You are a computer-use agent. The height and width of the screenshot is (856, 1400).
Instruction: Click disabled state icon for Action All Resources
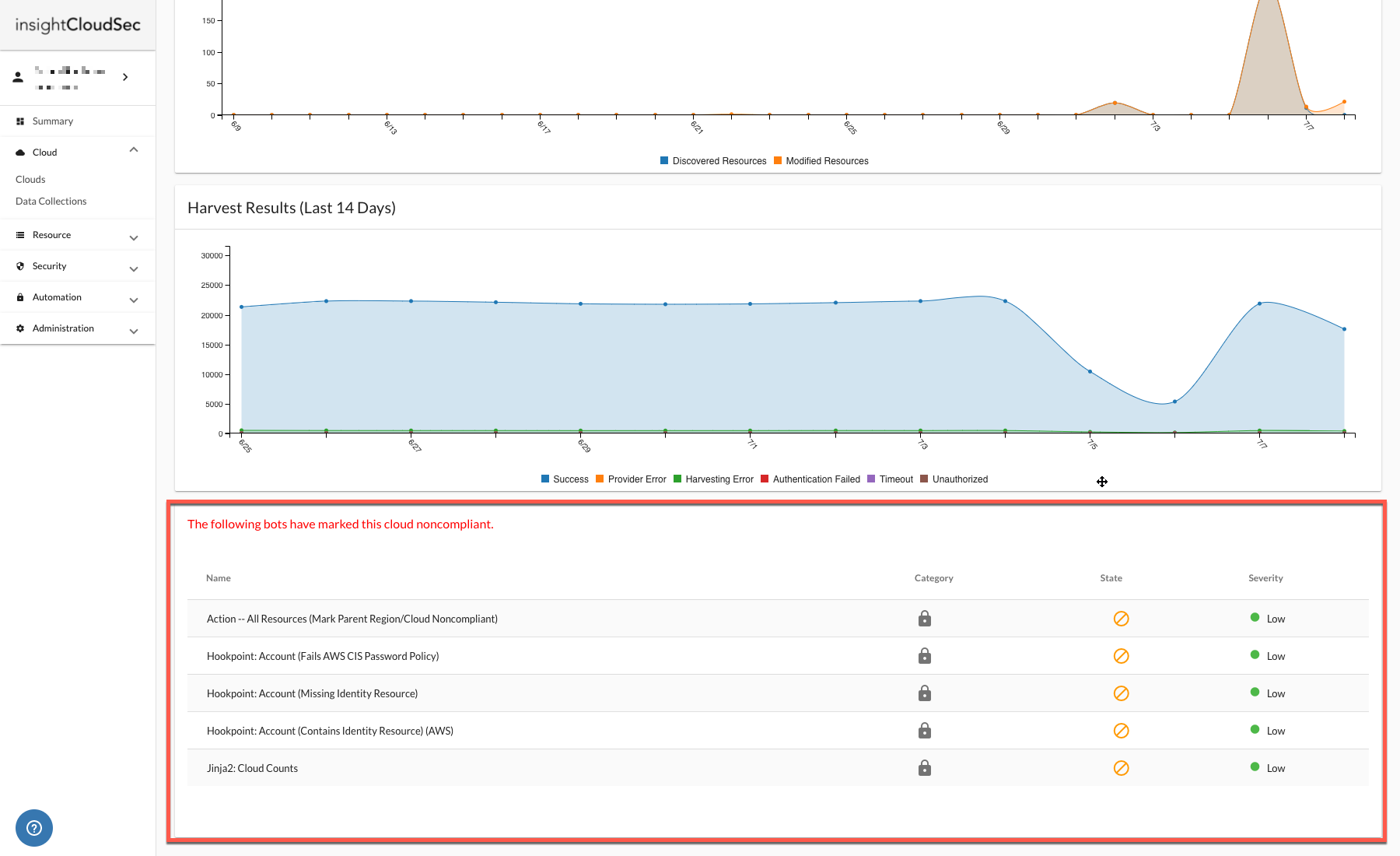[x=1121, y=619]
